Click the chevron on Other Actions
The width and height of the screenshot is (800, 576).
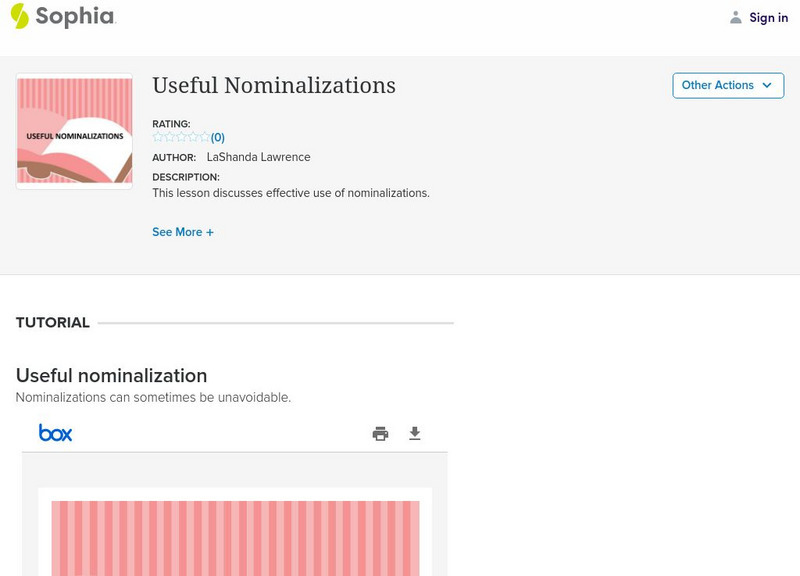(x=765, y=85)
